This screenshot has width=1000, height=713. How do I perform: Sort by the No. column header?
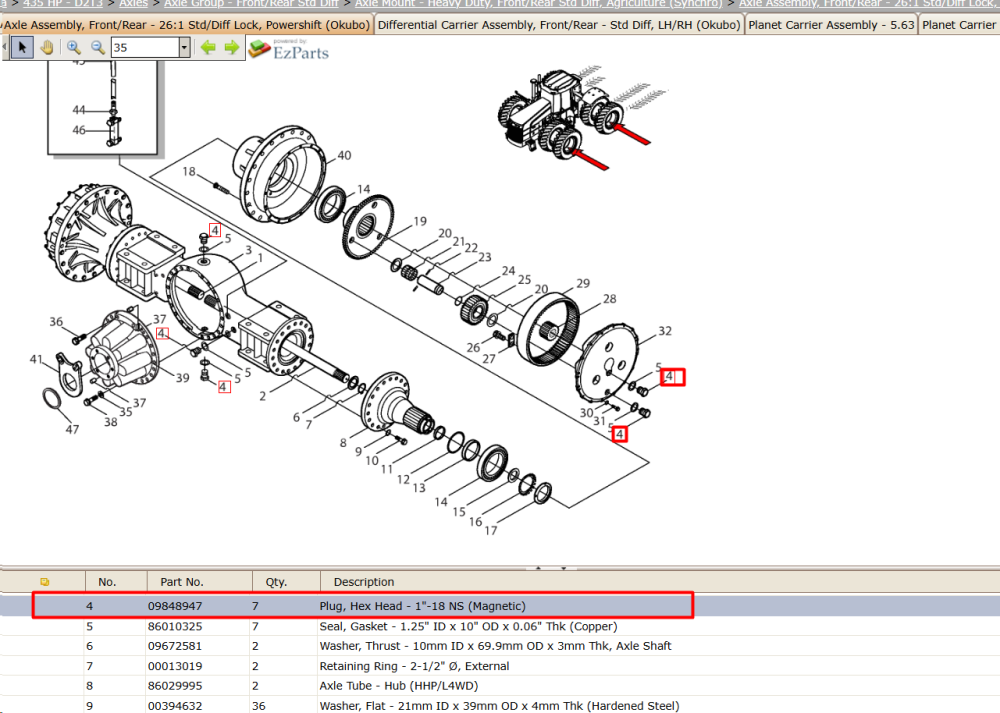(x=107, y=582)
